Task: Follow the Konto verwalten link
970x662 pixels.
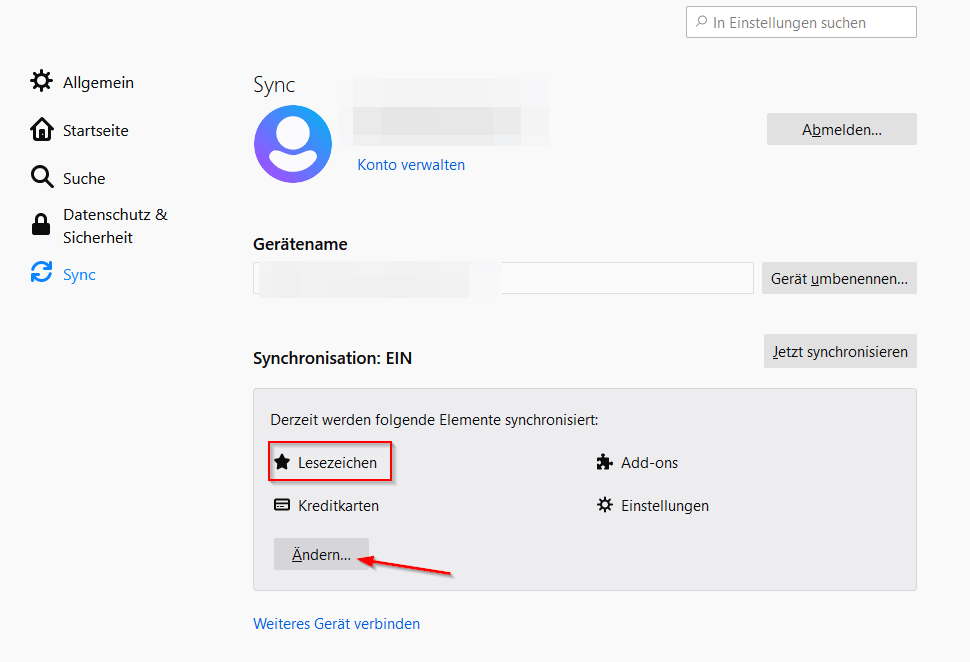Action: tap(411, 165)
